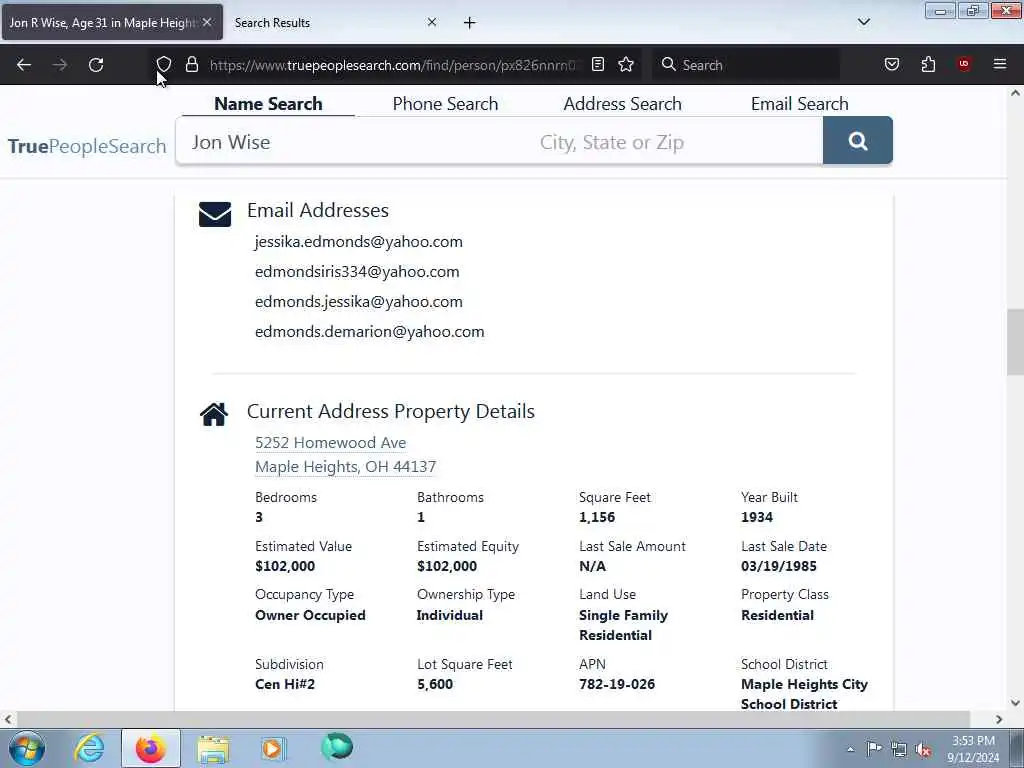The height and width of the screenshot is (768, 1024).
Task: Click jessika.edmonds@yahoo.com email
Action: click(359, 242)
